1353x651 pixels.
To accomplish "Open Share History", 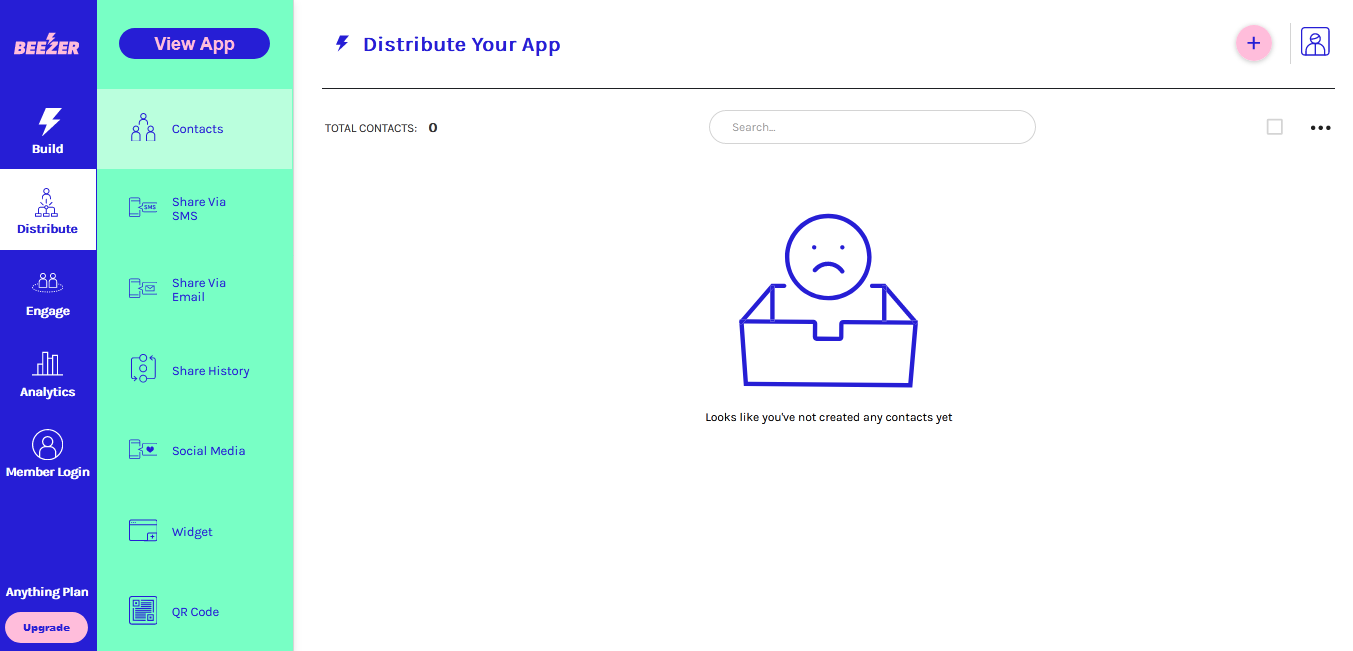I will 210,370.
